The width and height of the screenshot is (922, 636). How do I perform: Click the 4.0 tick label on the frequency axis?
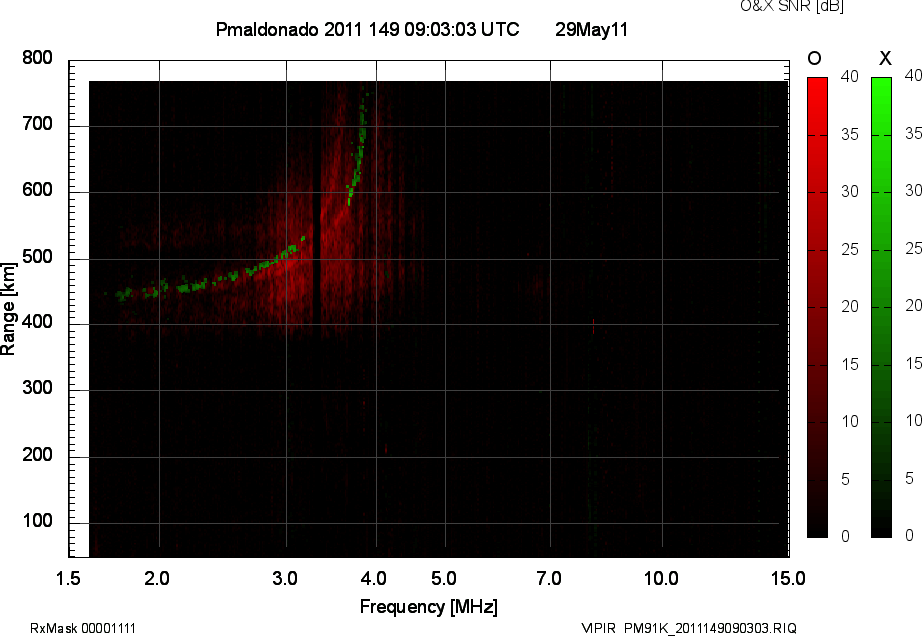[x=374, y=579]
